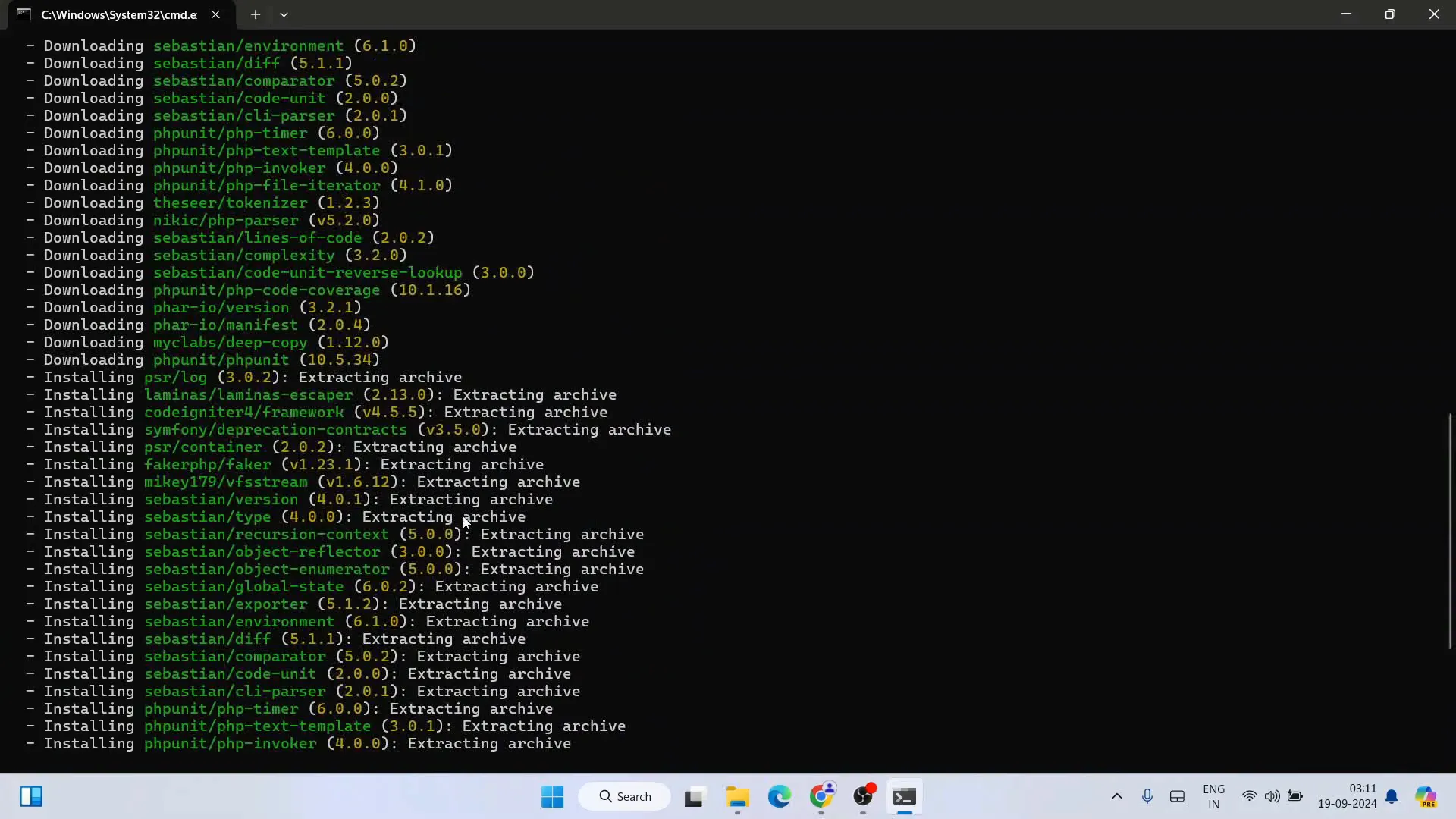Switch to the Terminal taskbar icon

tap(904, 796)
